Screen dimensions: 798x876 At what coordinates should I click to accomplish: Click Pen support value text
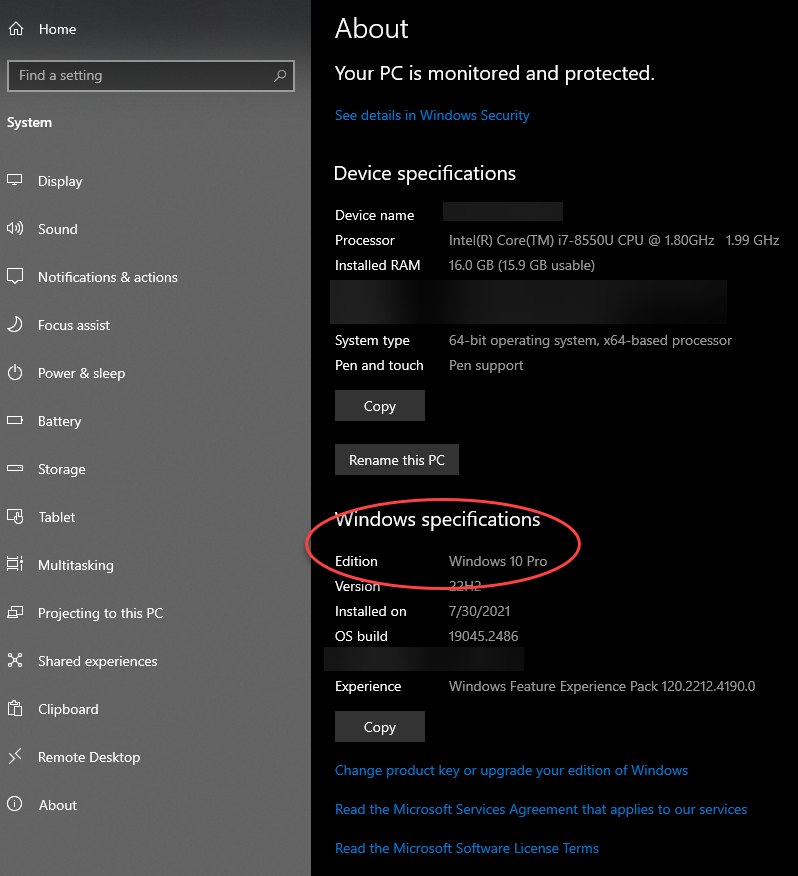pyautogui.click(x=486, y=365)
